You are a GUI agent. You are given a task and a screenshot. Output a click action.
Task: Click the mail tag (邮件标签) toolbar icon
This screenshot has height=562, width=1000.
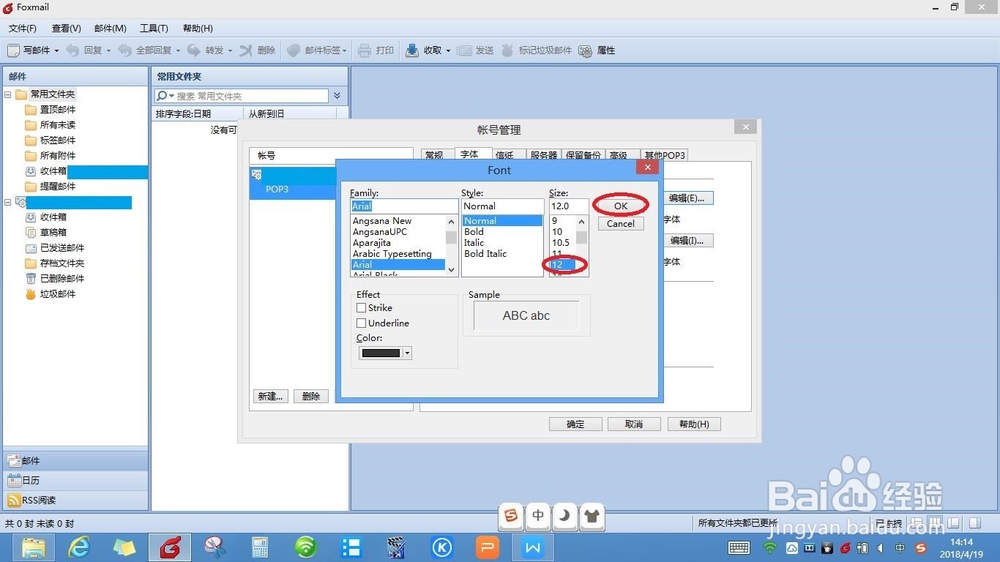(x=293, y=50)
